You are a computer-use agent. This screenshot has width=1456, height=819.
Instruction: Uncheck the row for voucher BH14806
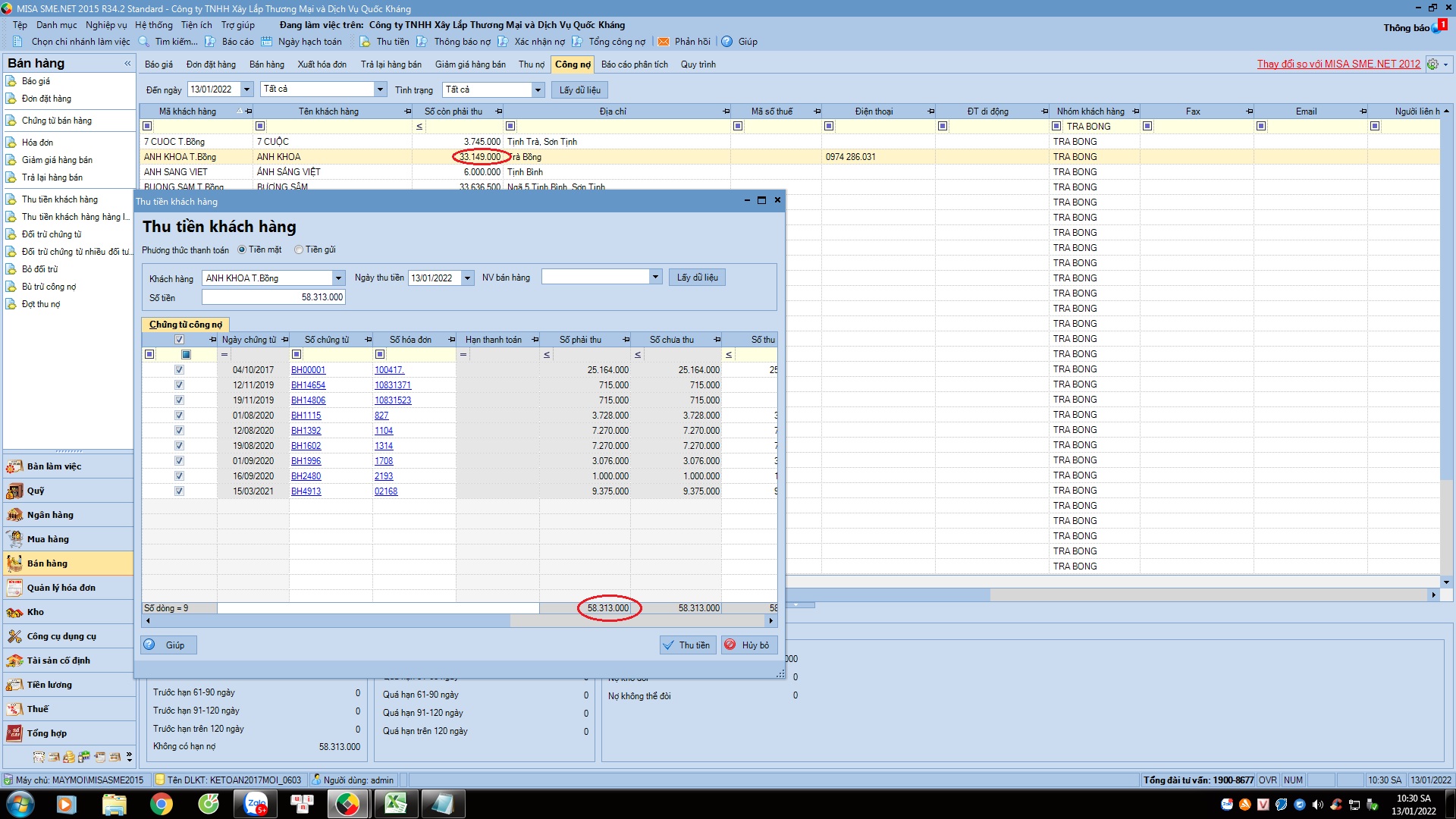[x=180, y=400]
